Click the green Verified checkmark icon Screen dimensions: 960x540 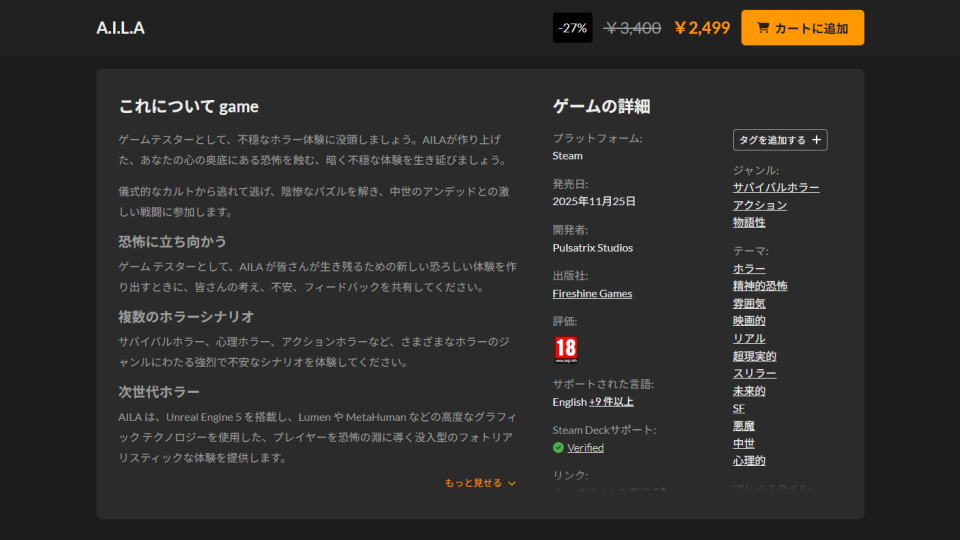pyautogui.click(x=558, y=448)
